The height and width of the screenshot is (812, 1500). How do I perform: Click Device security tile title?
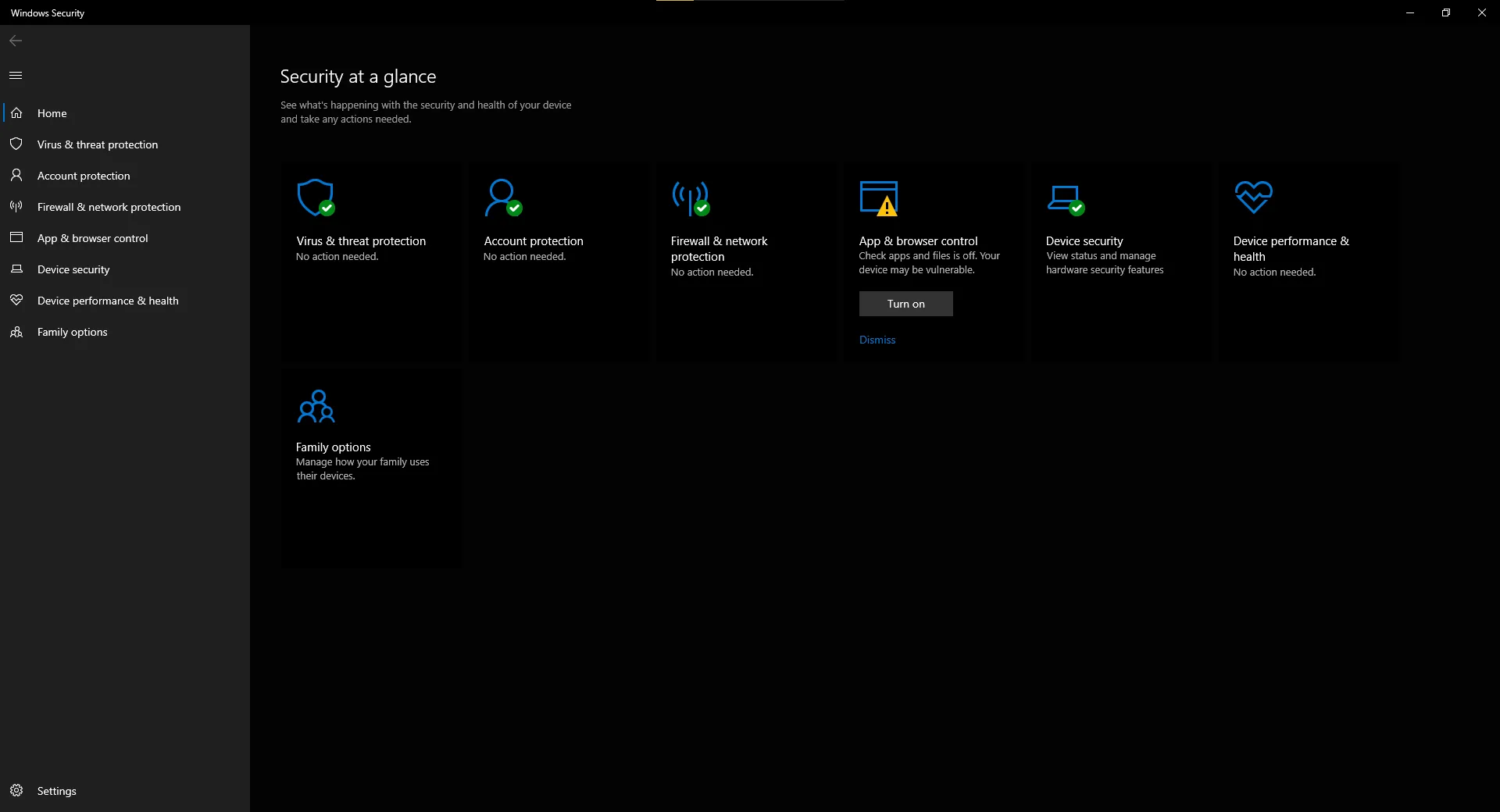pos(1084,241)
